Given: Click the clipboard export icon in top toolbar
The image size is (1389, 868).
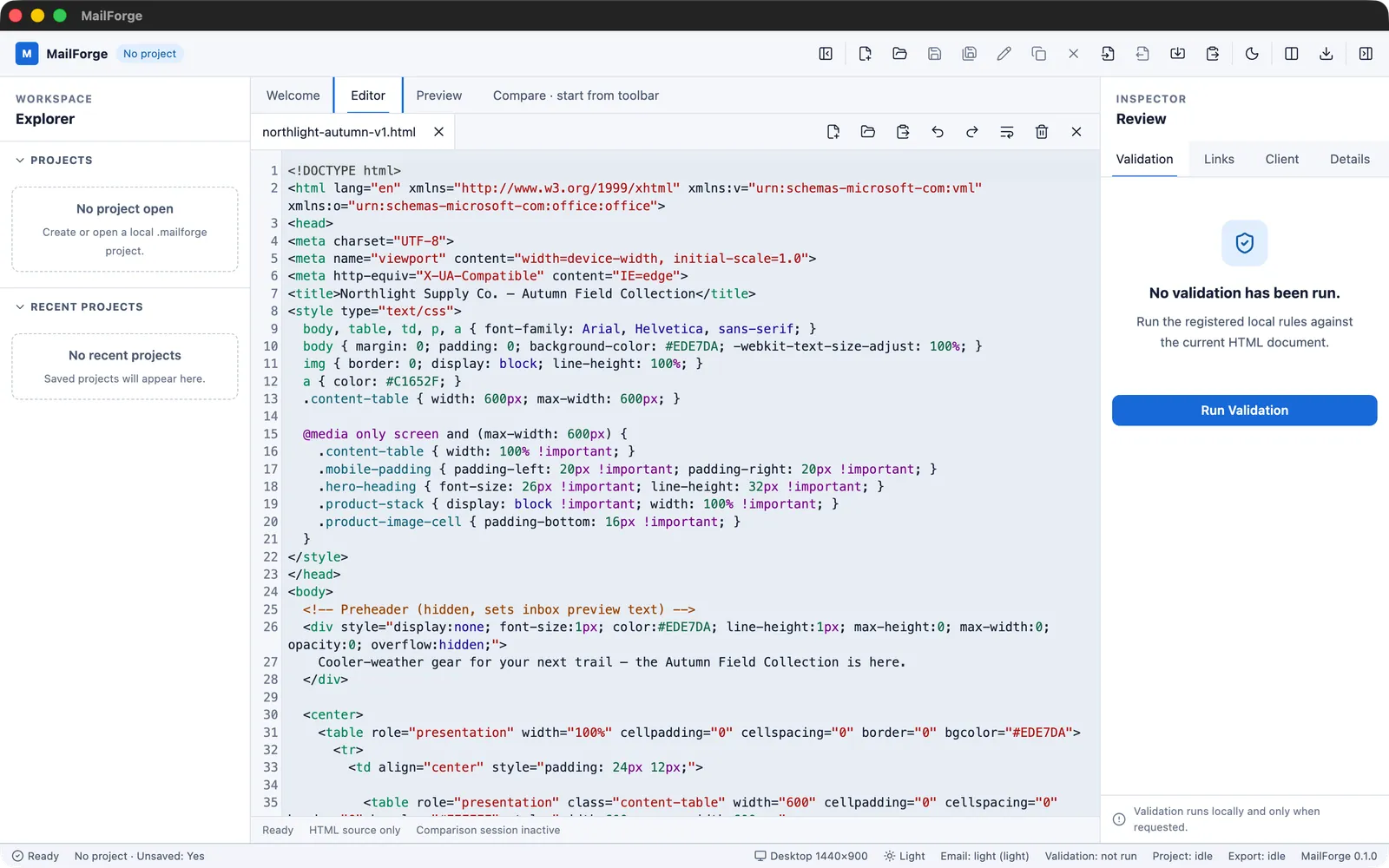Looking at the screenshot, I should (x=1212, y=54).
